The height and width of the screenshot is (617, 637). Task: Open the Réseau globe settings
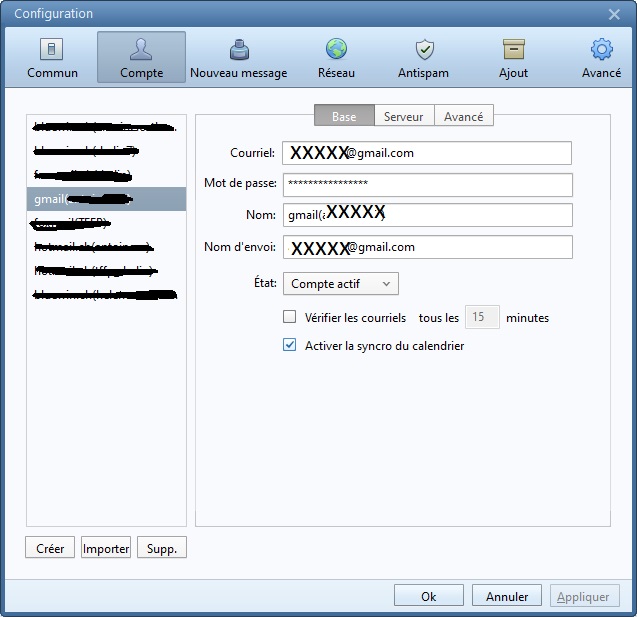[x=336, y=58]
